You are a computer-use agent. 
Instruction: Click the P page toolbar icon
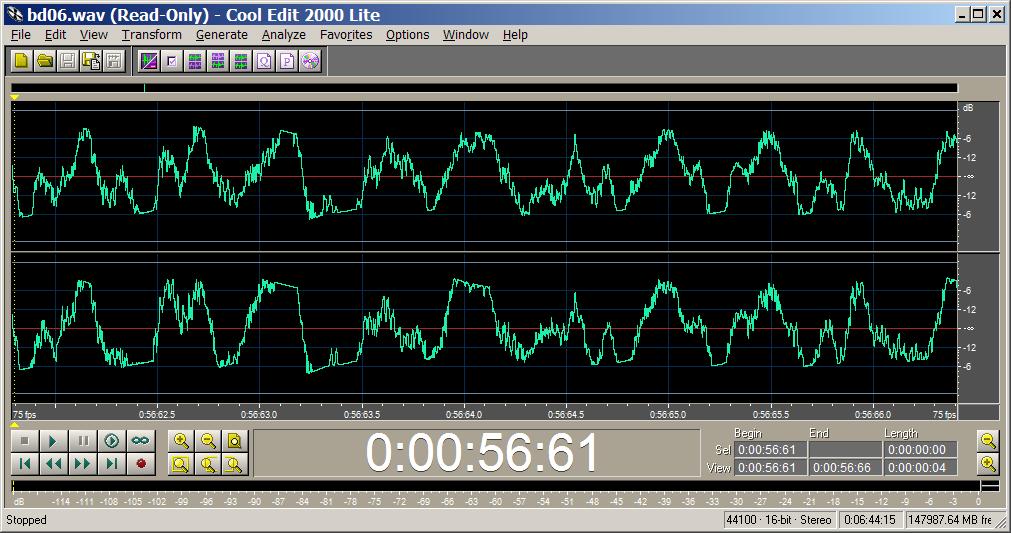tap(287, 61)
